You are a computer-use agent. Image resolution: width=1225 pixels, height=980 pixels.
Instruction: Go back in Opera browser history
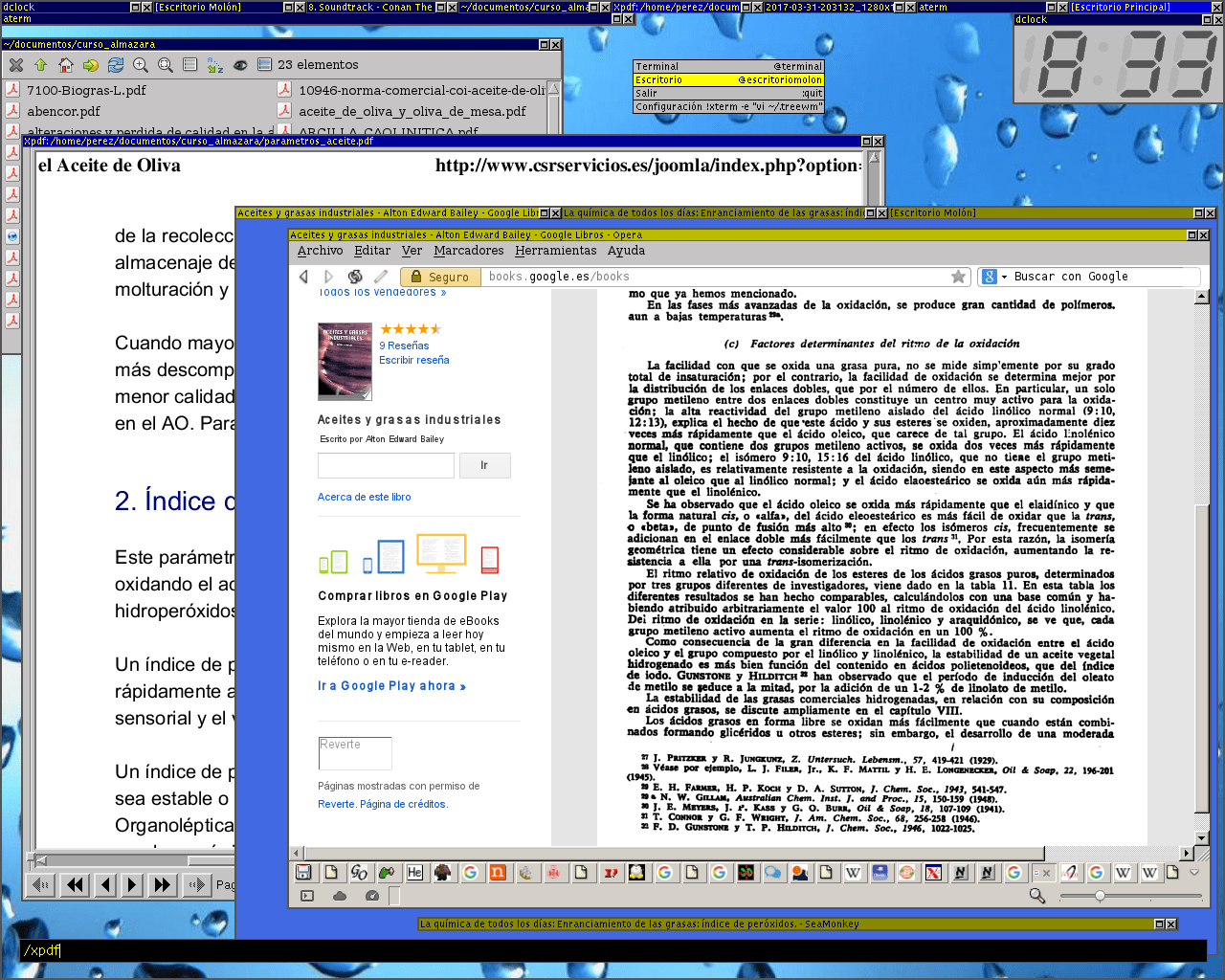[x=304, y=277]
